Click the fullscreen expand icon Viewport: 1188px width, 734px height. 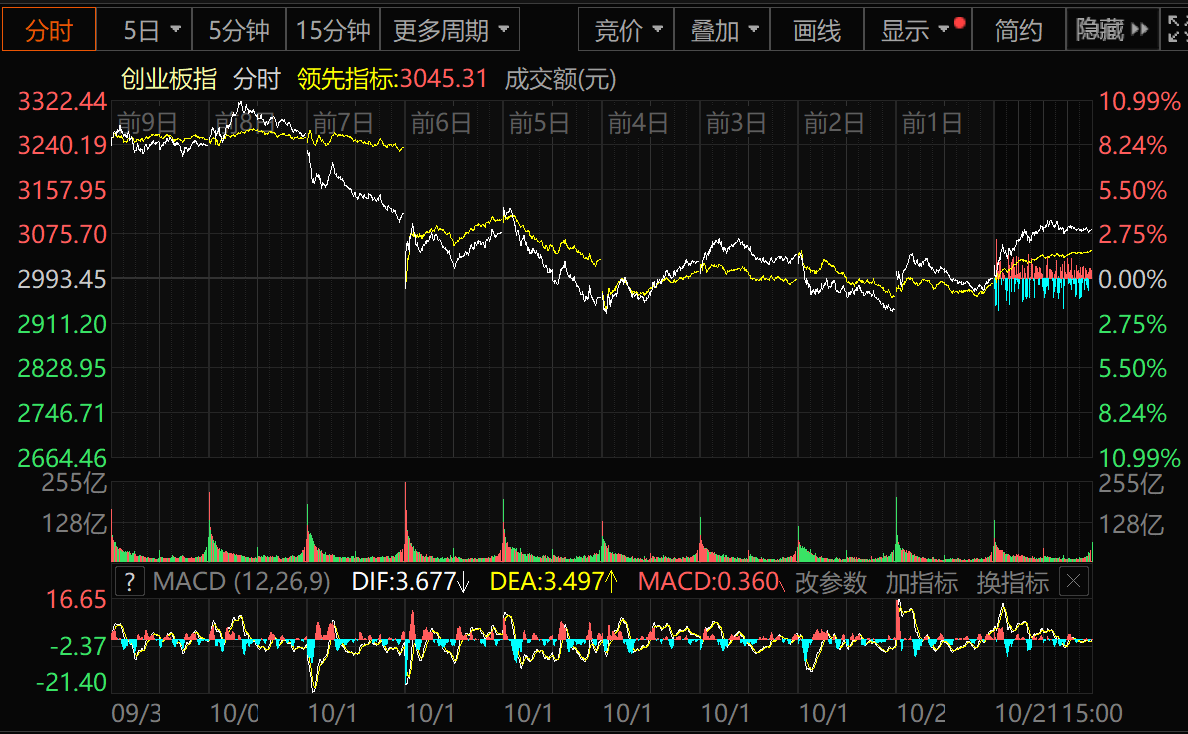tap(1176, 30)
